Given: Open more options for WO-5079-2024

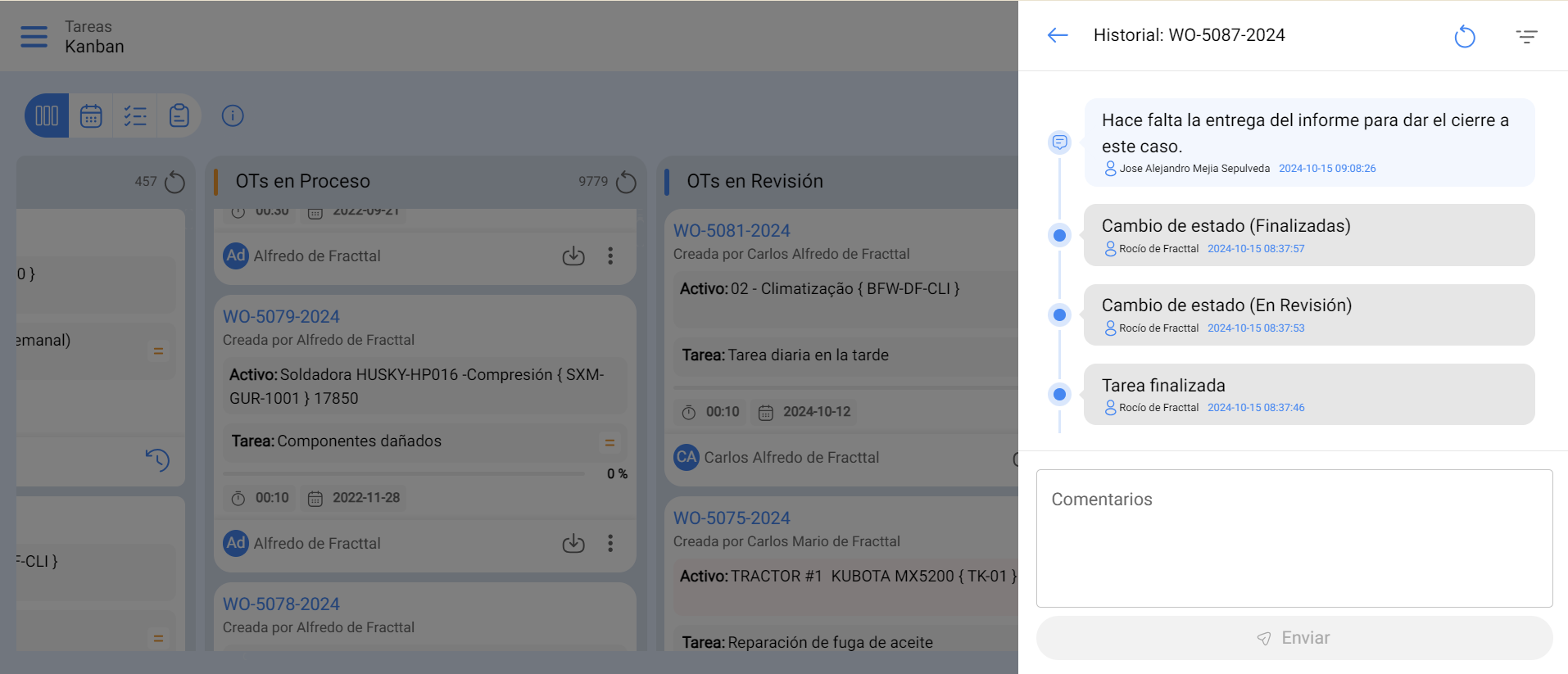Looking at the screenshot, I should 610,543.
